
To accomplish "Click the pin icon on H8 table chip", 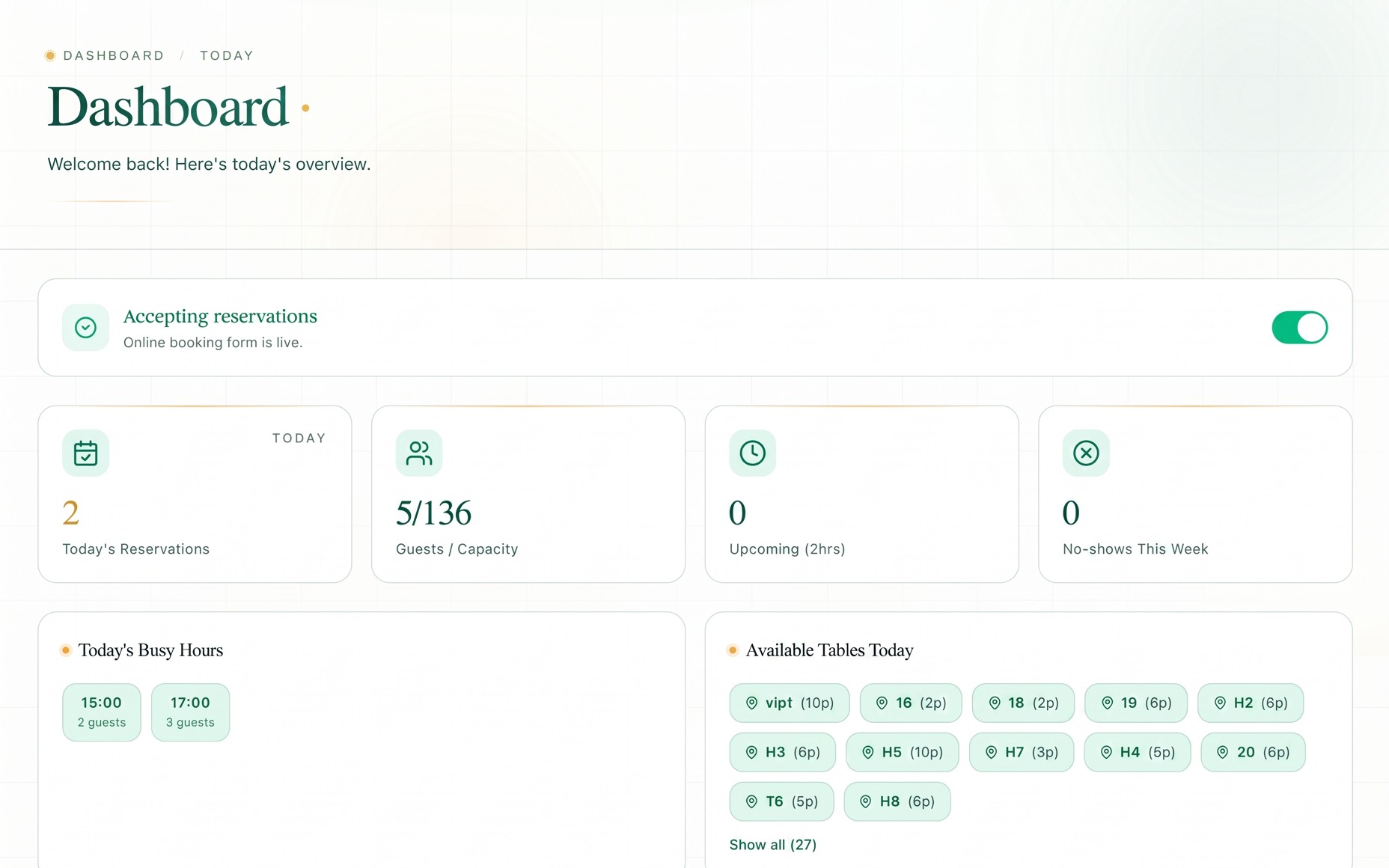I will (x=865, y=801).
